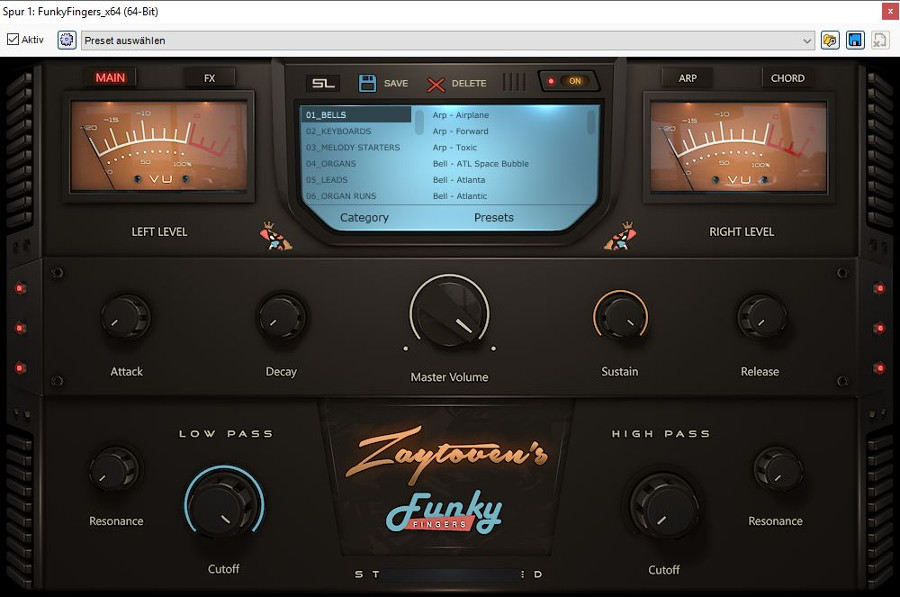Click the save preset disk icon in host bar
This screenshot has height=597, width=900.
coord(855,40)
